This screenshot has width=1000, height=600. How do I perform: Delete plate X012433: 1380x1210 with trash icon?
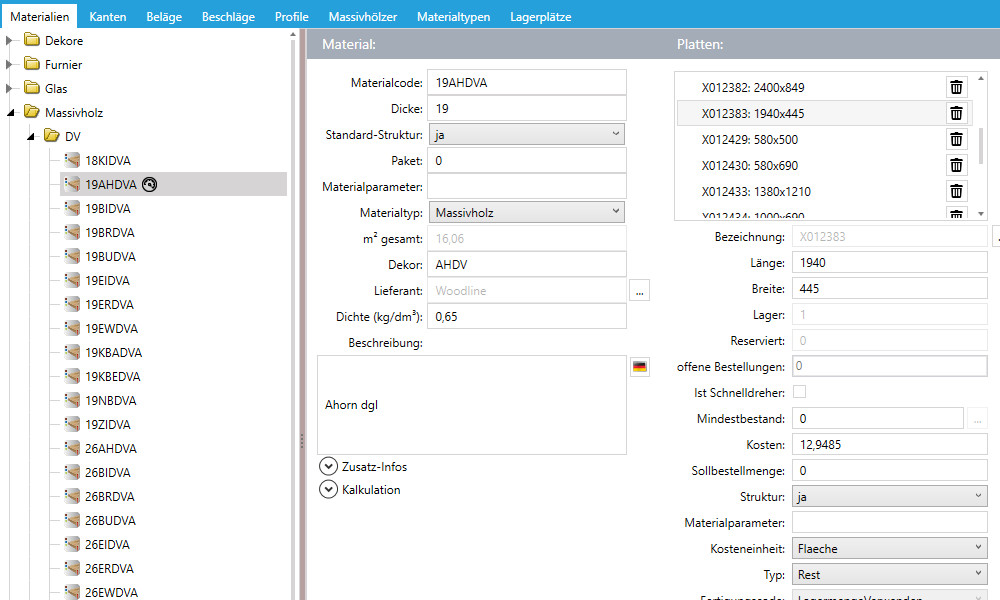point(956,191)
